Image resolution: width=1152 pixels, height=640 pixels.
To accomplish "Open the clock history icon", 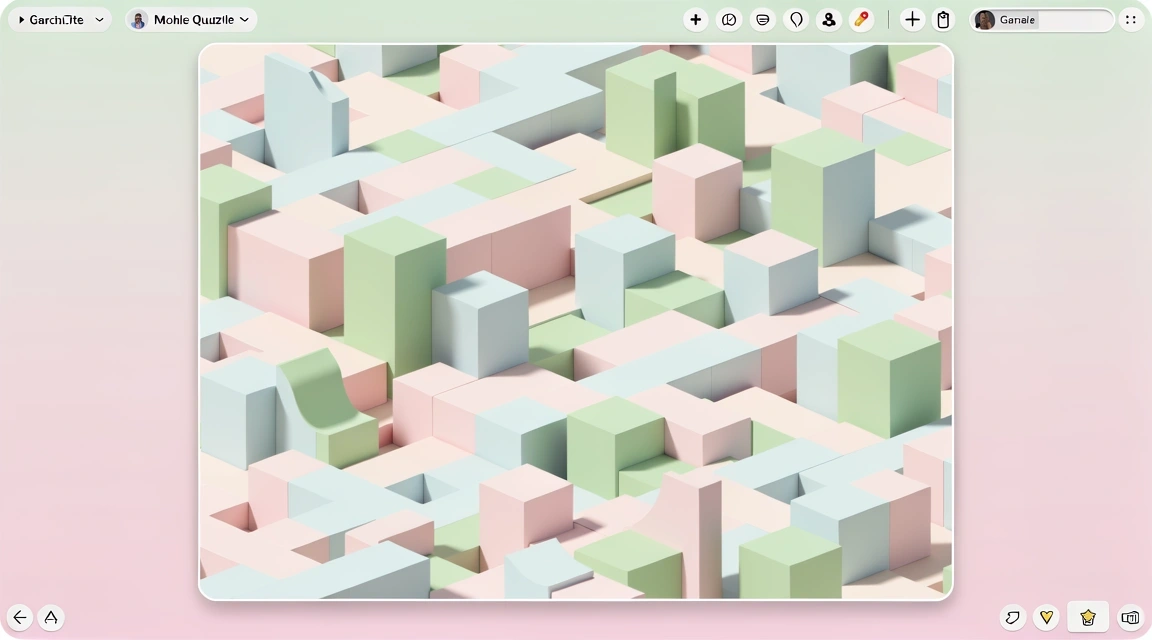I will (729, 20).
